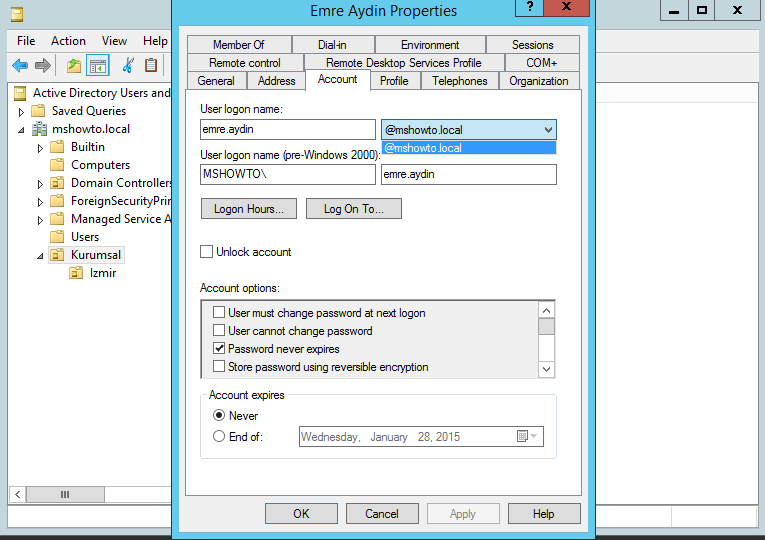Open the calendar picker for expiry date
The height and width of the screenshot is (540, 765).
tap(526, 437)
